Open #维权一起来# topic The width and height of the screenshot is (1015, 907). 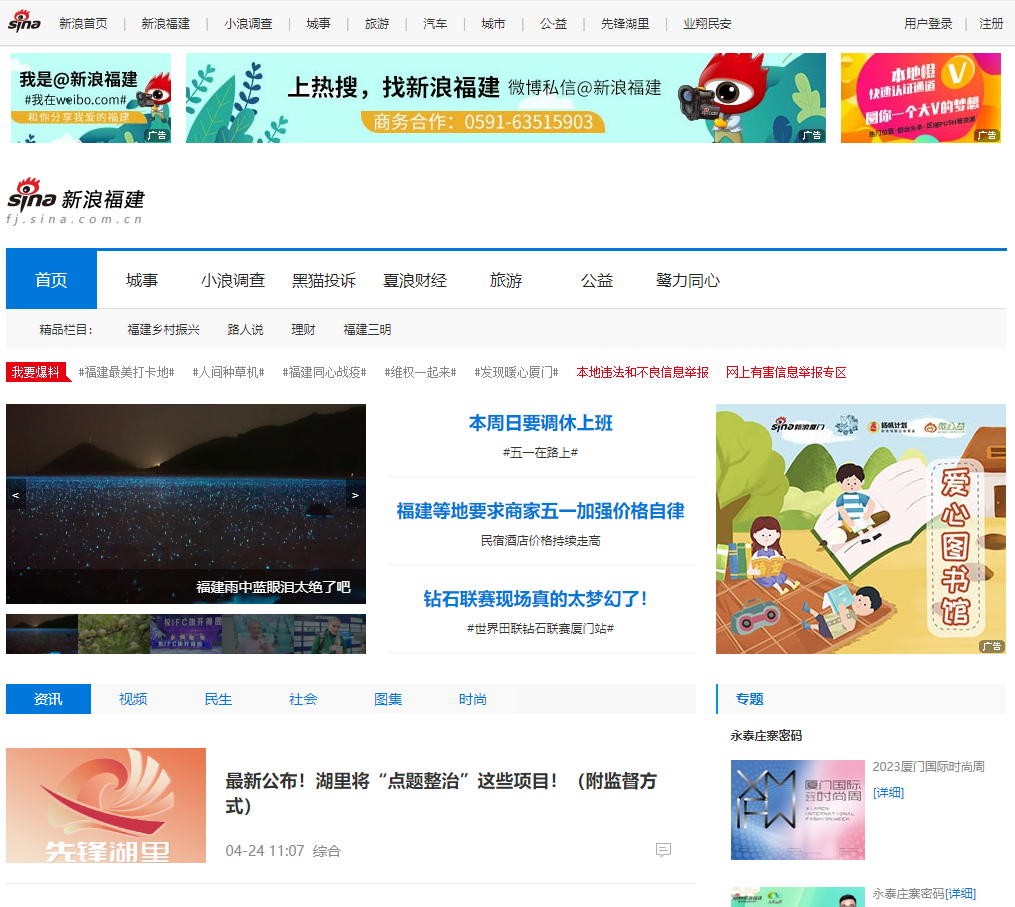(x=421, y=372)
